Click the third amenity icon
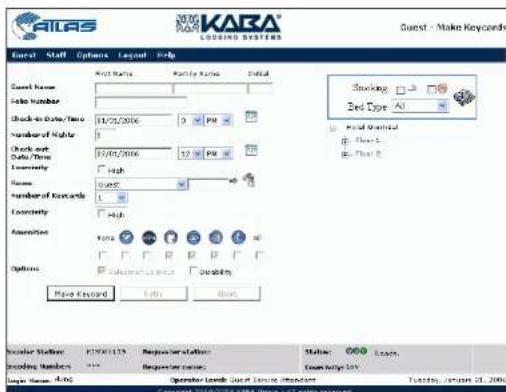Viewport: 506px width, 392px height. click(x=171, y=238)
